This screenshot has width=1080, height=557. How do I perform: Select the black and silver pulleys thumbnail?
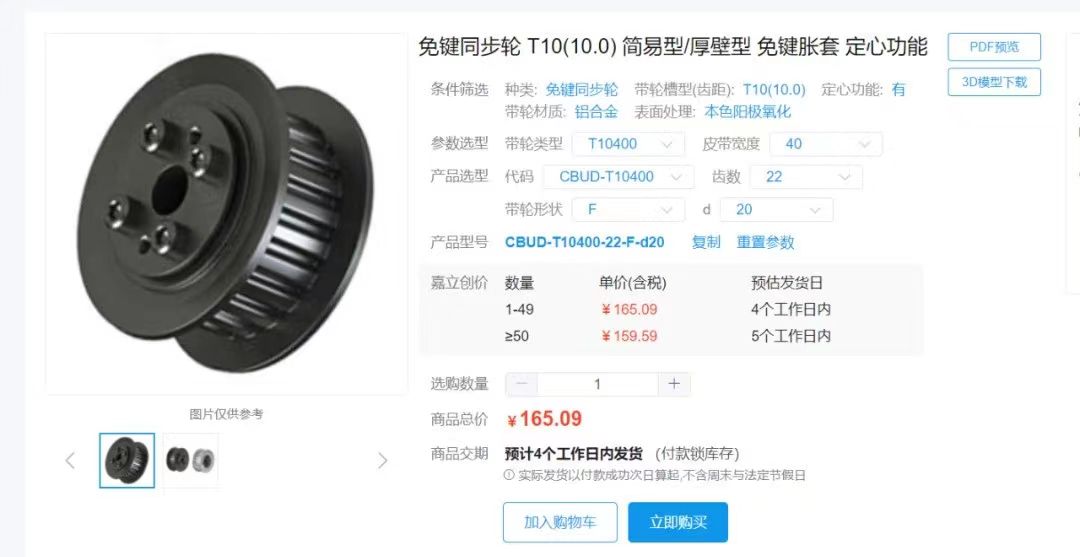191,461
